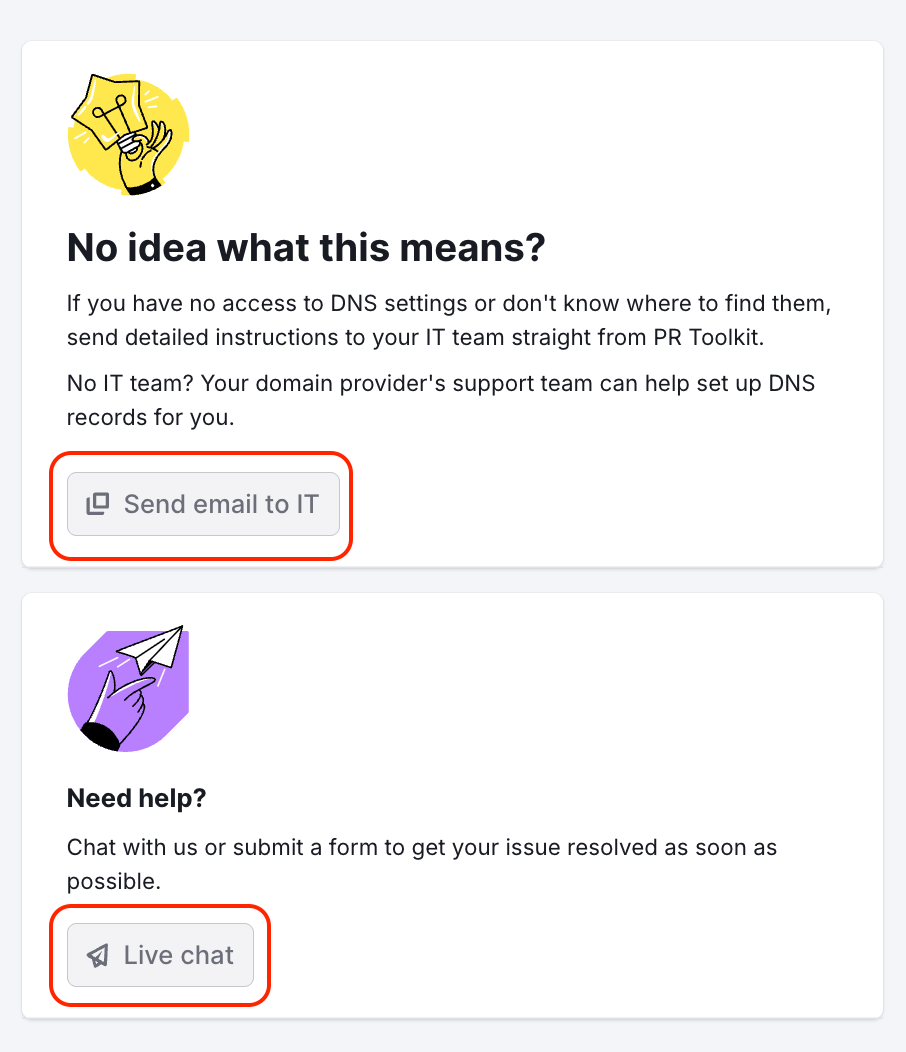Open Live chat support

pyautogui.click(x=160, y=955)
